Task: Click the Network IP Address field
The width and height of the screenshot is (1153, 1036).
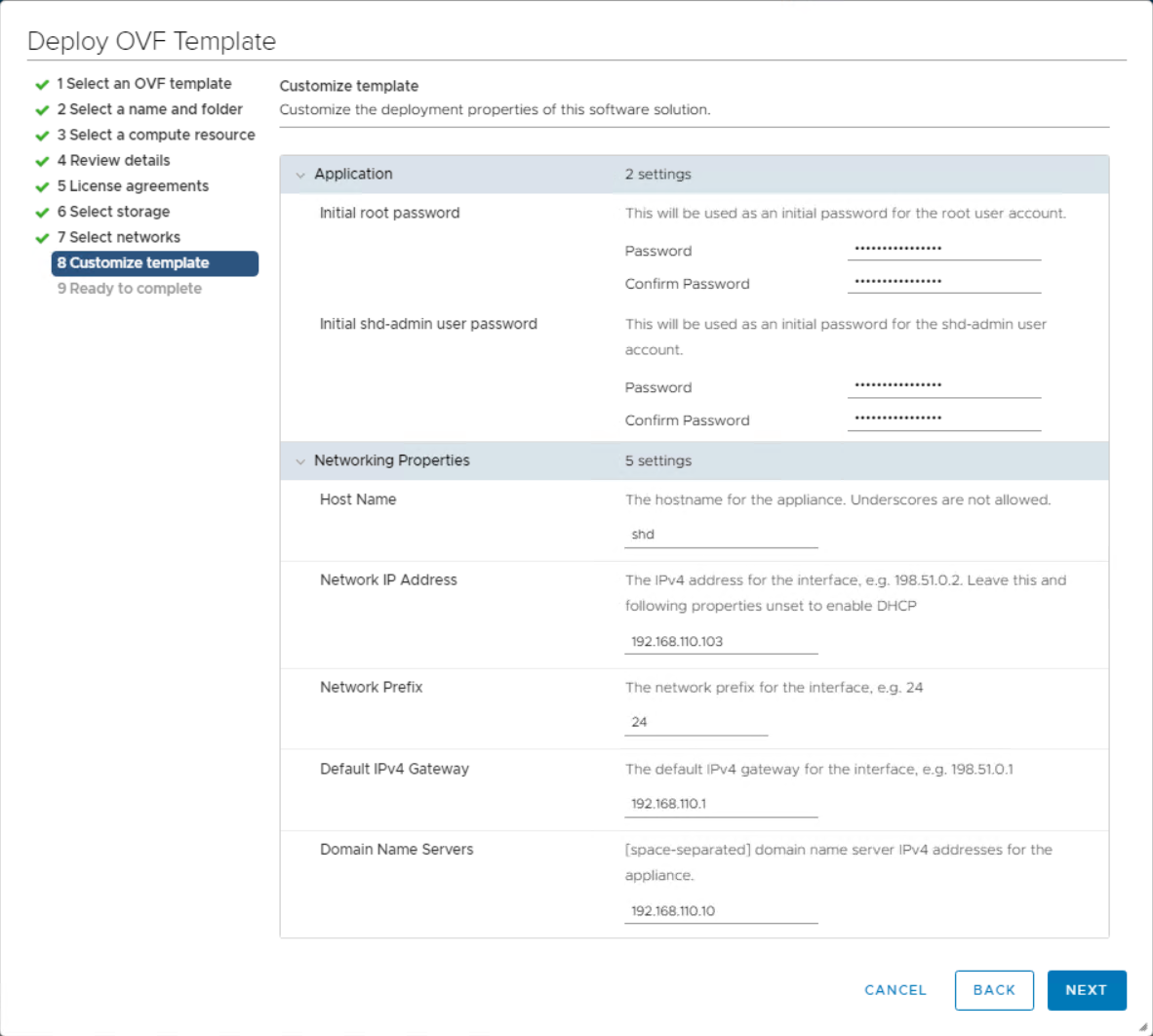Action: tap(721, 642)
